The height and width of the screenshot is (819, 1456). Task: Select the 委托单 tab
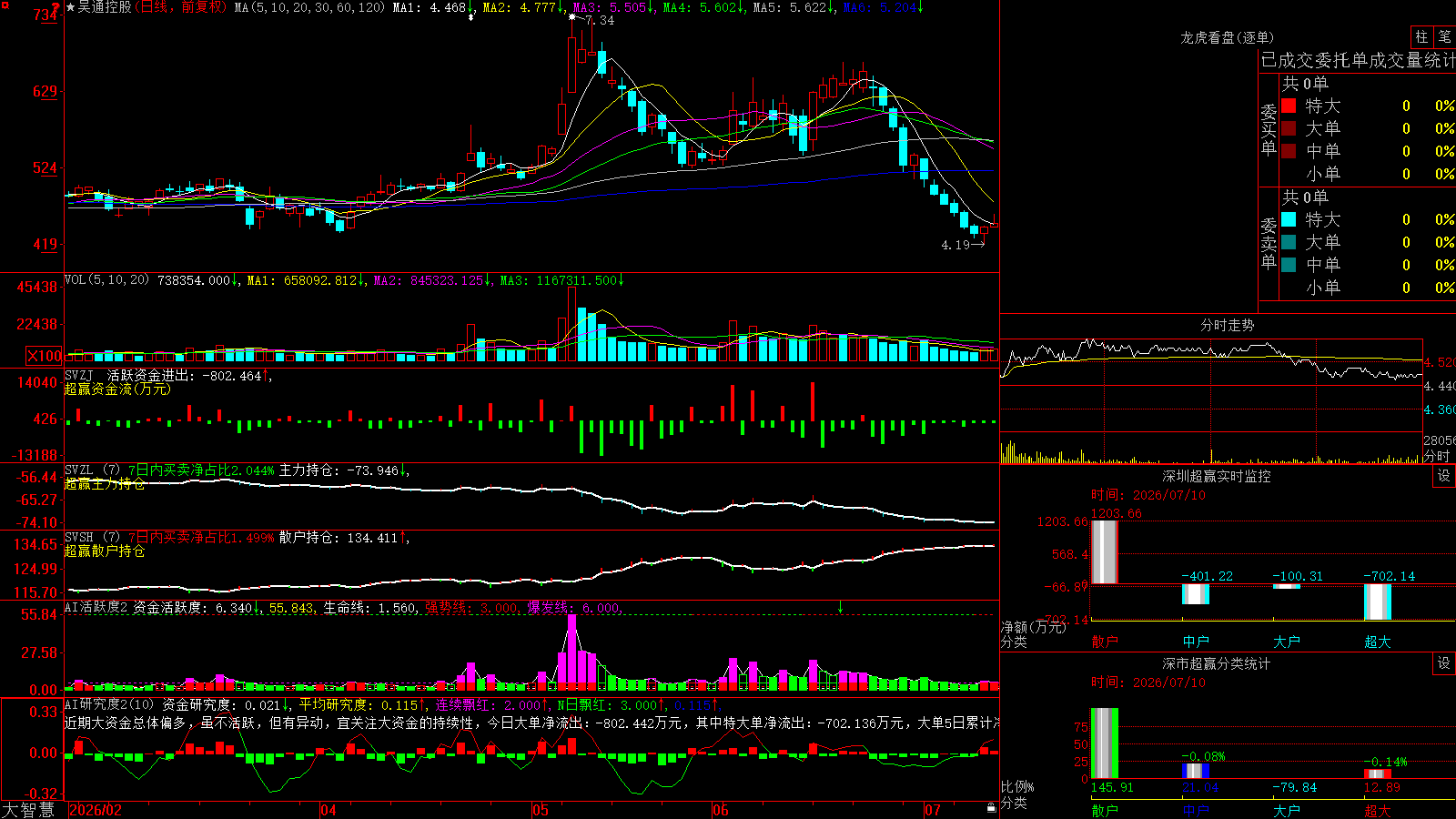pos(1342,60)
